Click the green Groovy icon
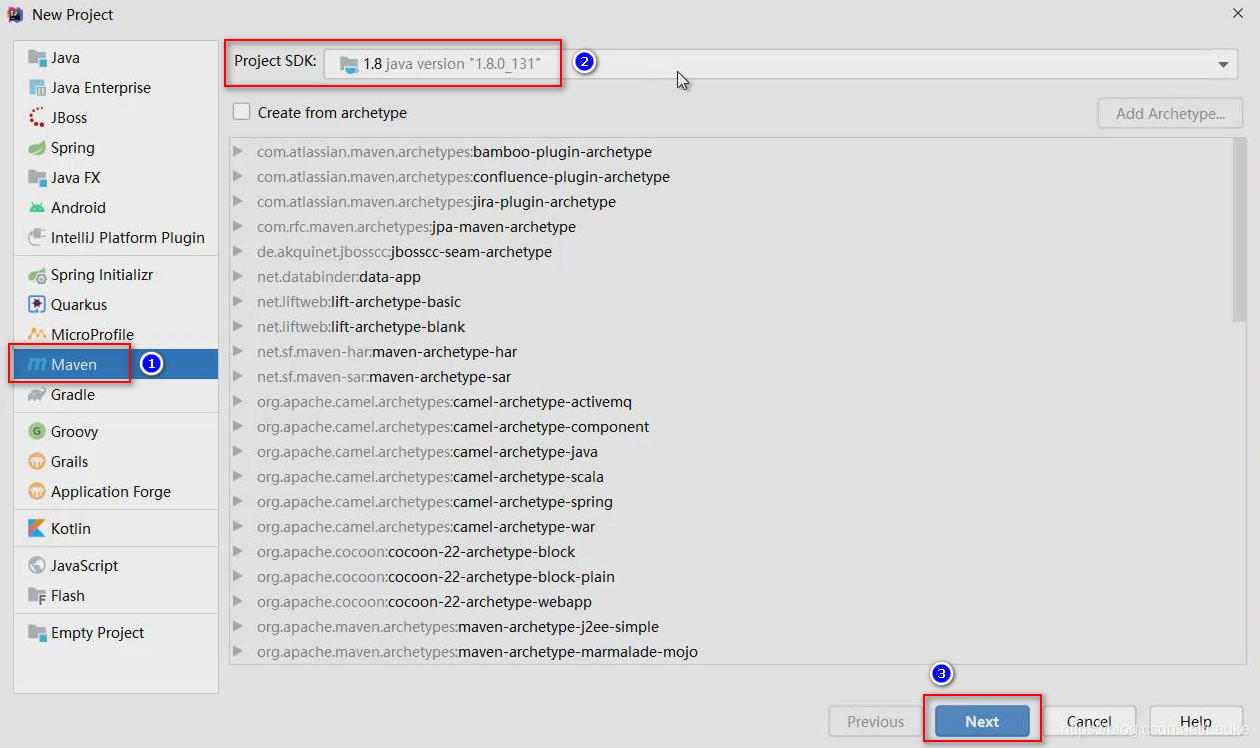Viewport: 1260px width, 748px height. (37, 432)
